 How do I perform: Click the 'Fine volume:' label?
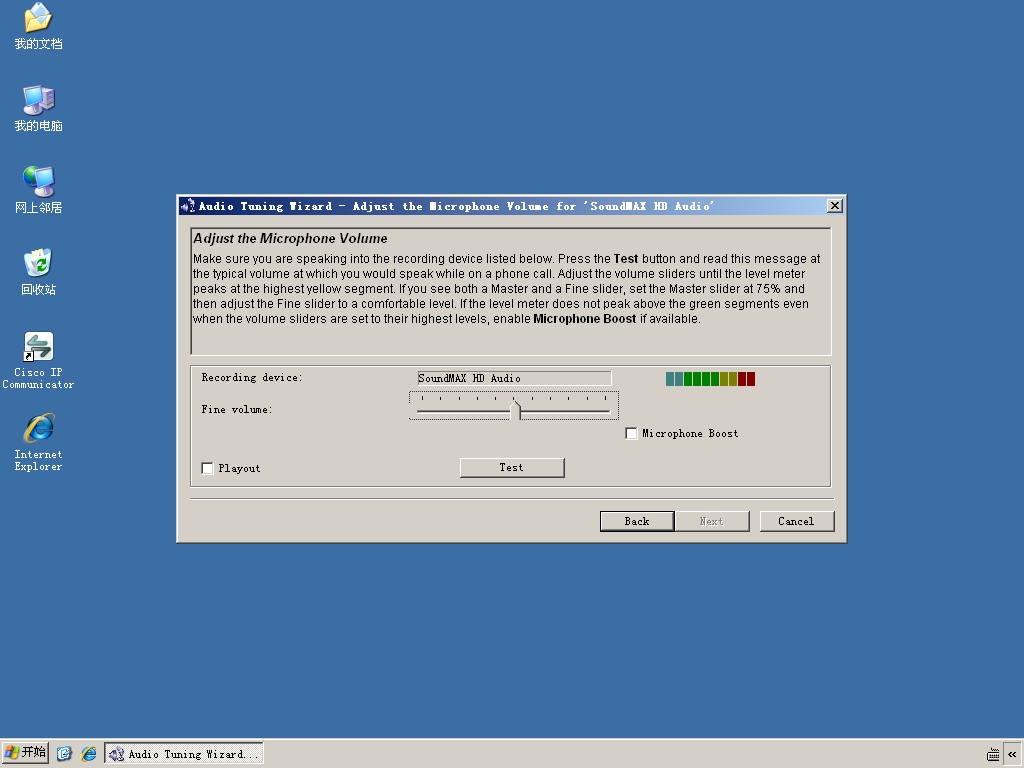[x=236, y=409]
